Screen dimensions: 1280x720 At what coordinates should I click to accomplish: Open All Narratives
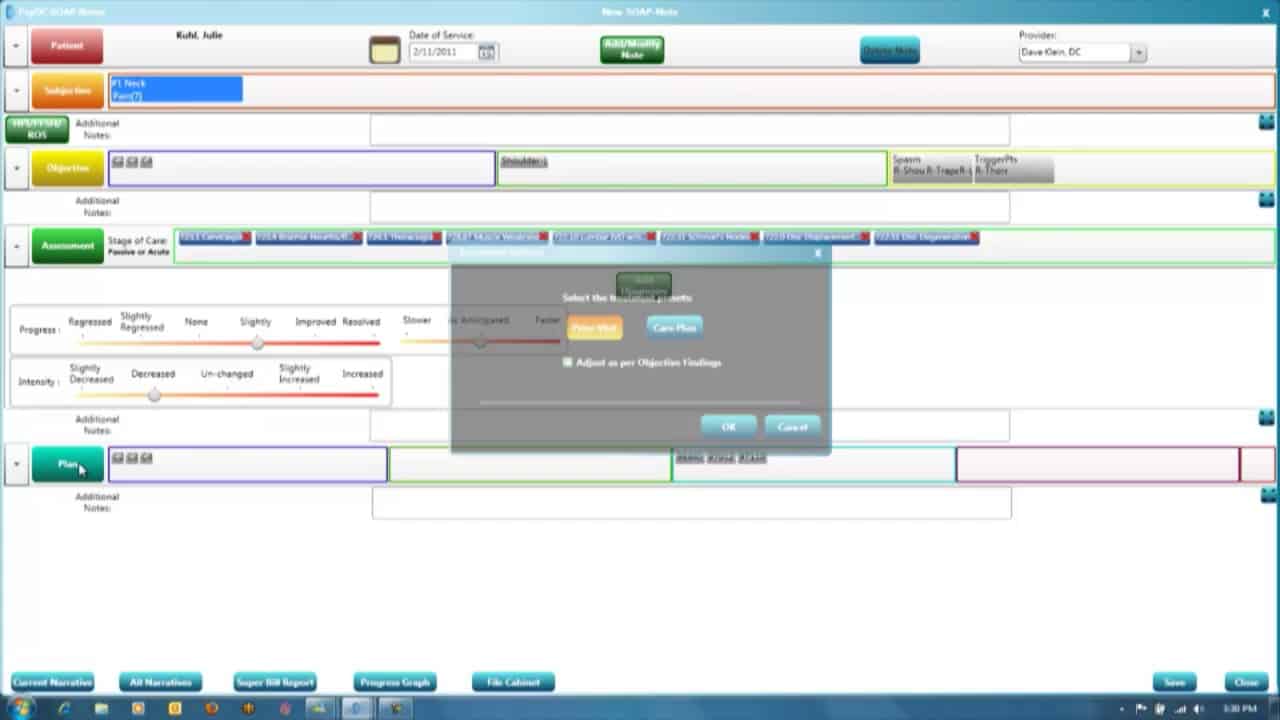(x=160, y=682)
